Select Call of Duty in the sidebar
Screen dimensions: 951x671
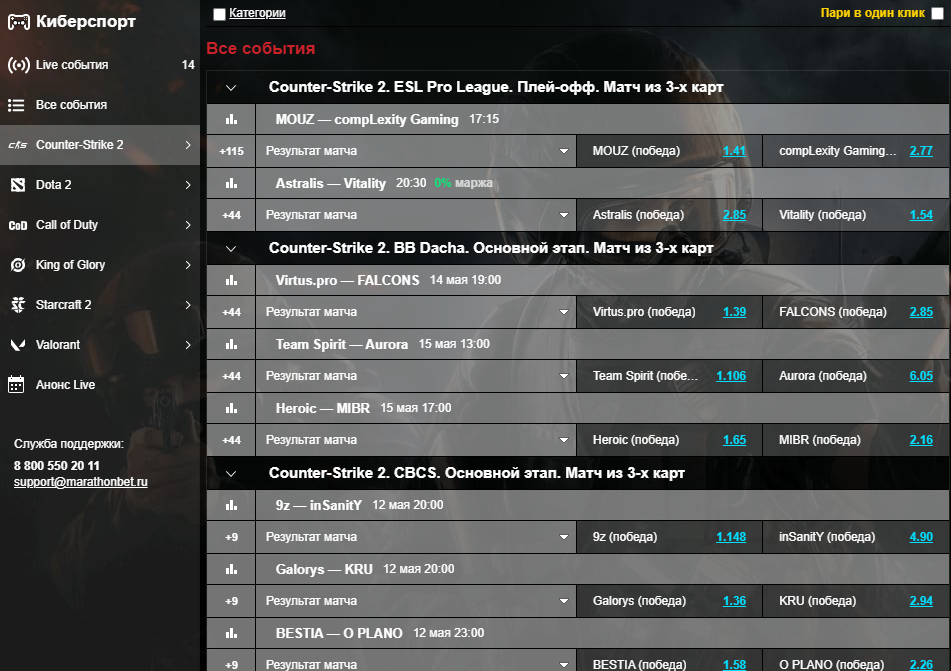coord(100,225)
